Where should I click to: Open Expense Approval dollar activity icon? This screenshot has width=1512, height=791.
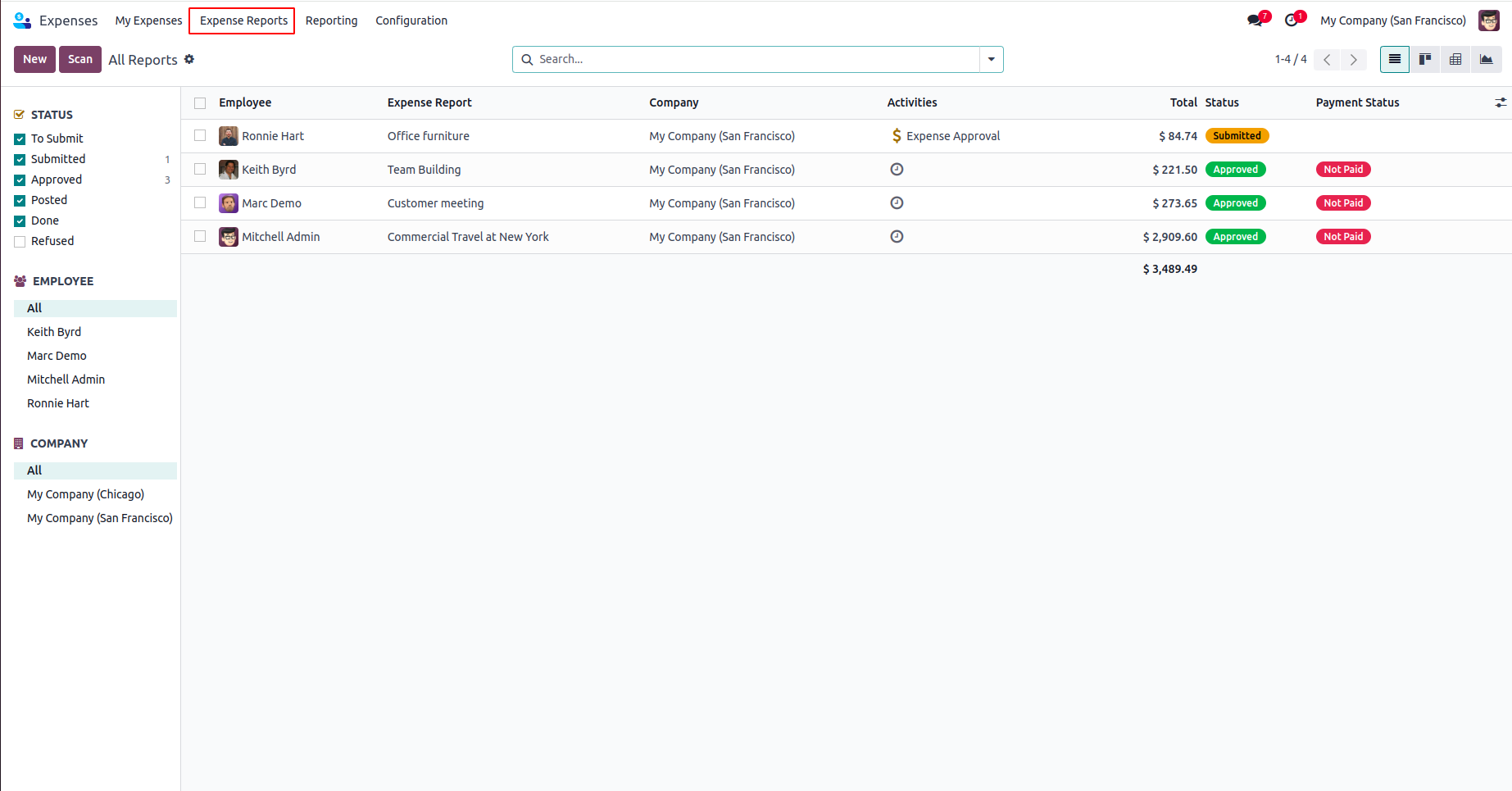coord(897,136)
